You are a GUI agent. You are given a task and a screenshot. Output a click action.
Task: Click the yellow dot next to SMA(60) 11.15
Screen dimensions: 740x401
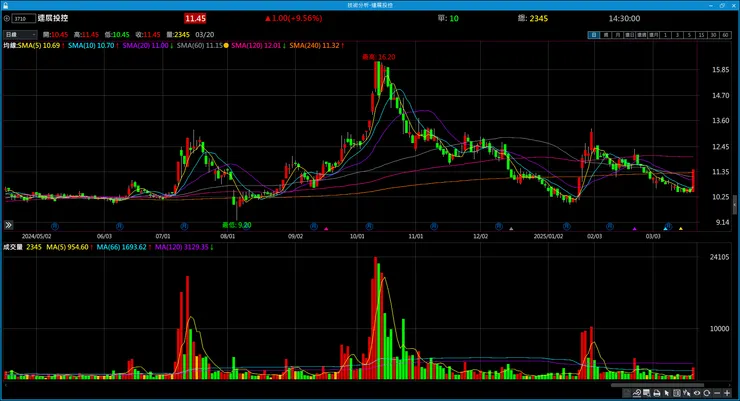(x=226, y=45)
